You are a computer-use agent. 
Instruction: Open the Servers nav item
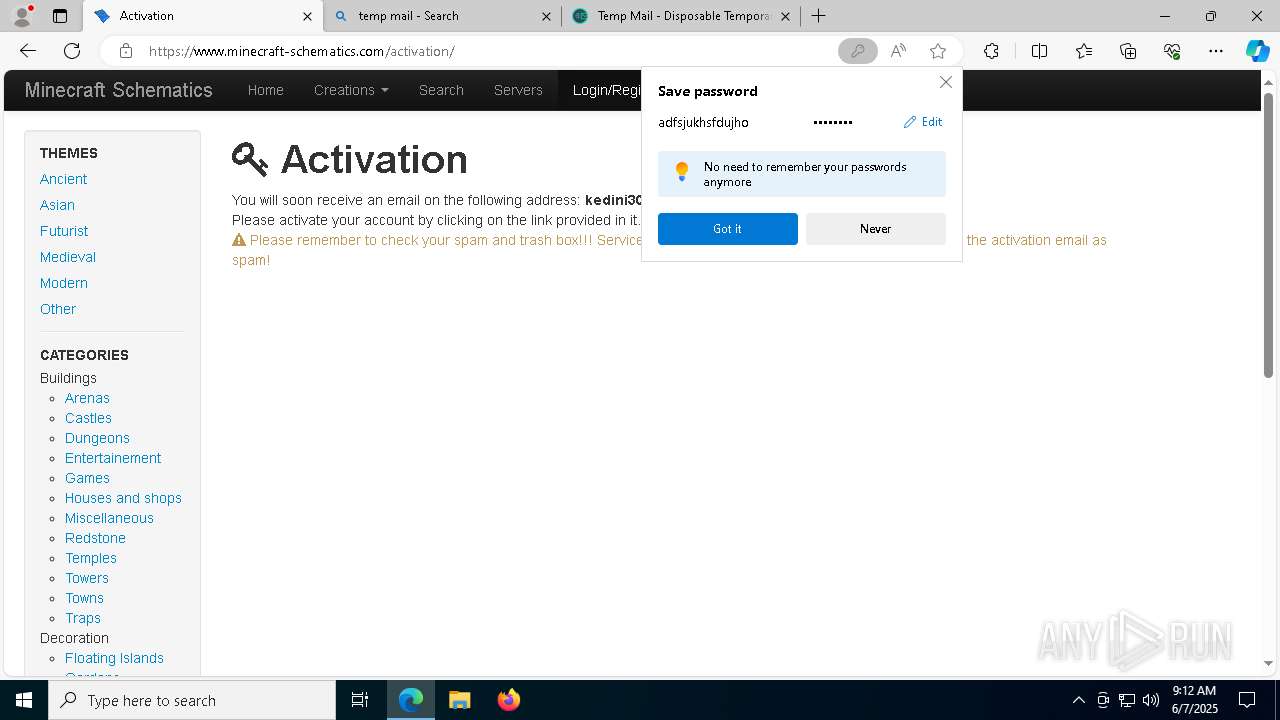518,90
